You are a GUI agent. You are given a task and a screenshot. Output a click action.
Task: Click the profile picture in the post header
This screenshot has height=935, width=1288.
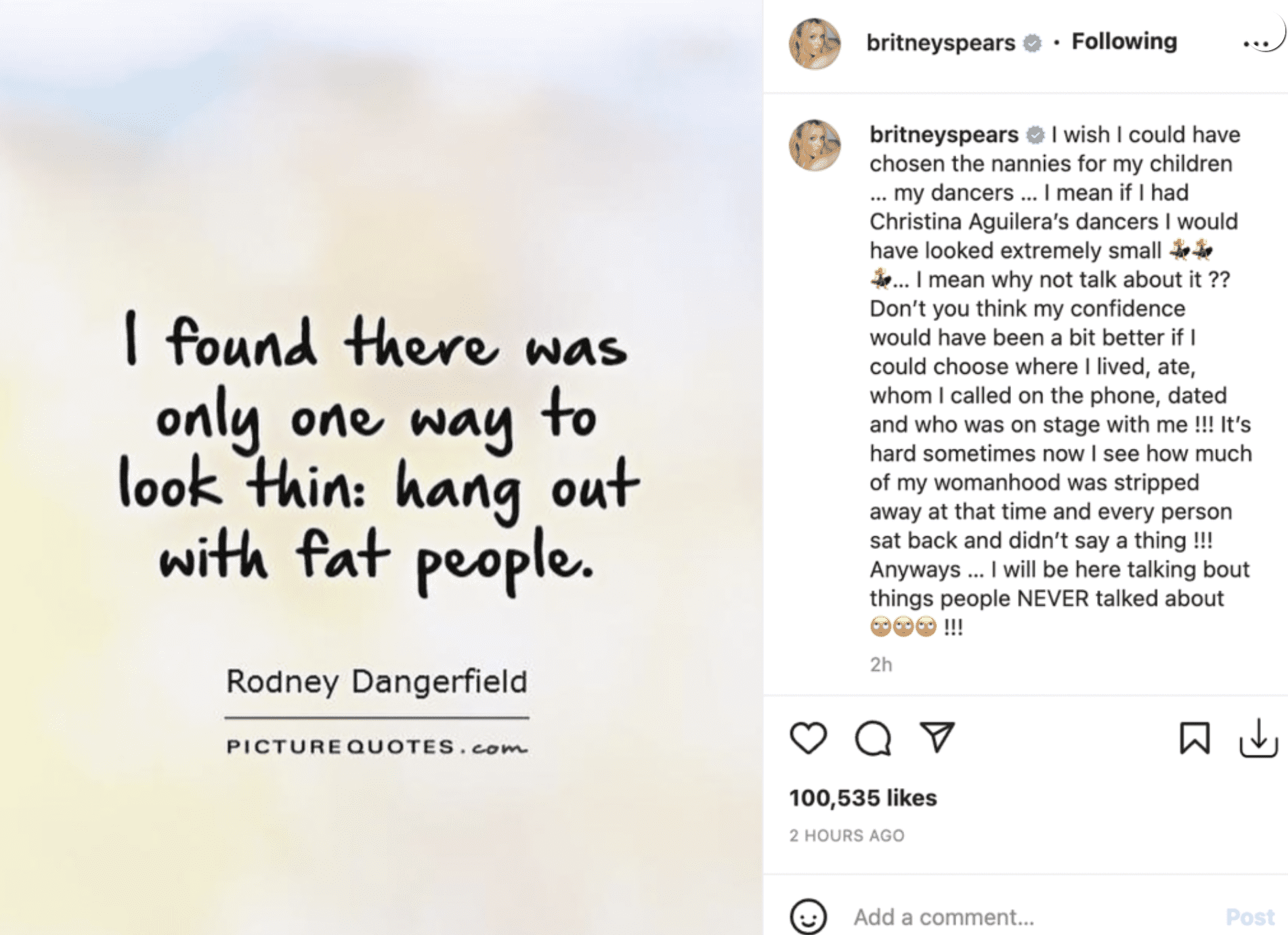point(815,42)
